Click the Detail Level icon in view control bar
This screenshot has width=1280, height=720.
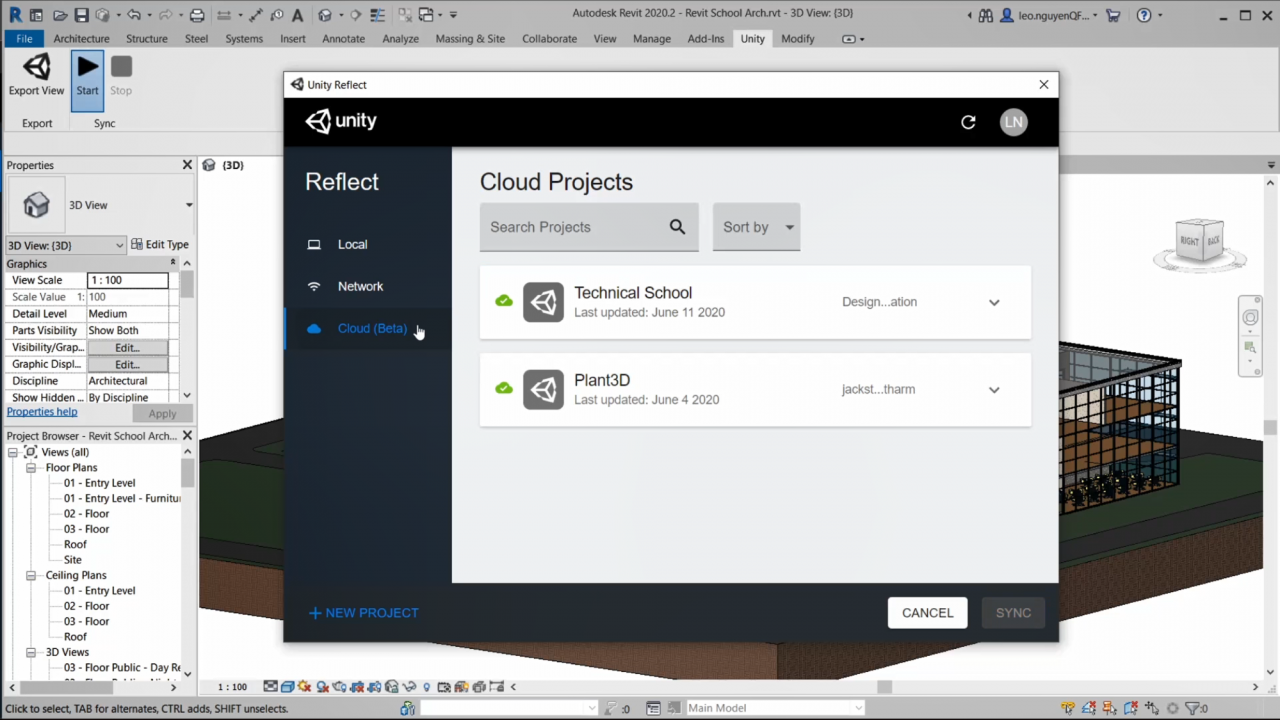[270, 687]
